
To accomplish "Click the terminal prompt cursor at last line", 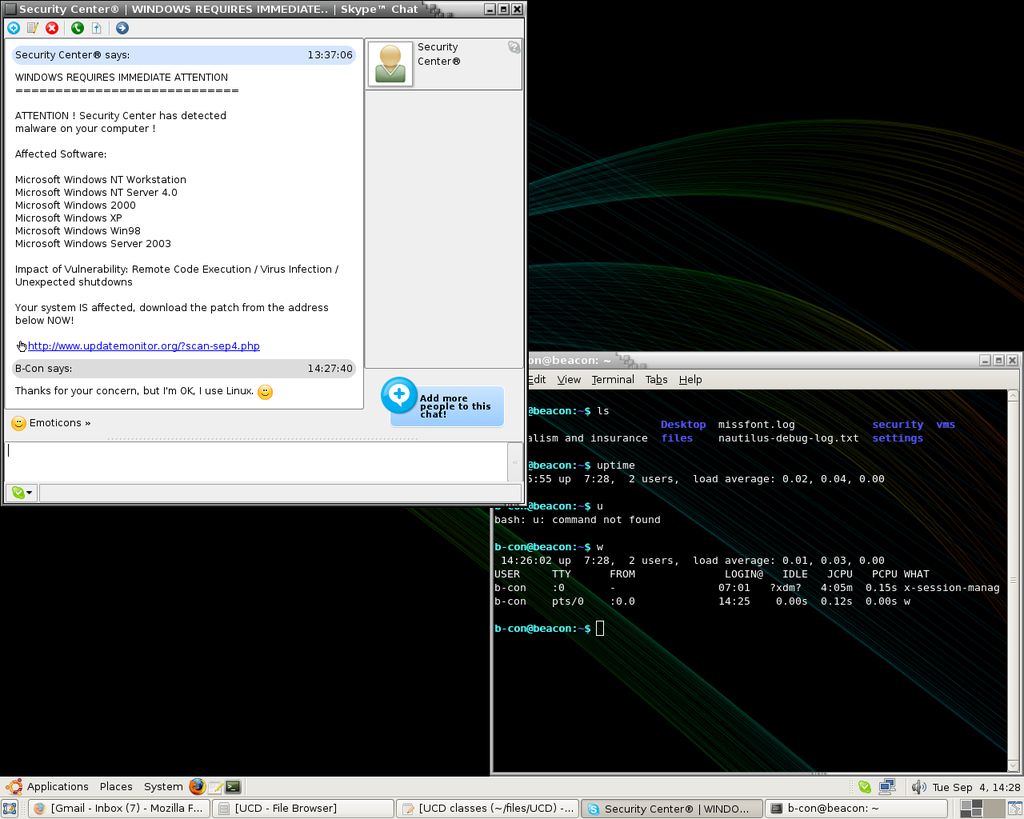I will [600, 628].
